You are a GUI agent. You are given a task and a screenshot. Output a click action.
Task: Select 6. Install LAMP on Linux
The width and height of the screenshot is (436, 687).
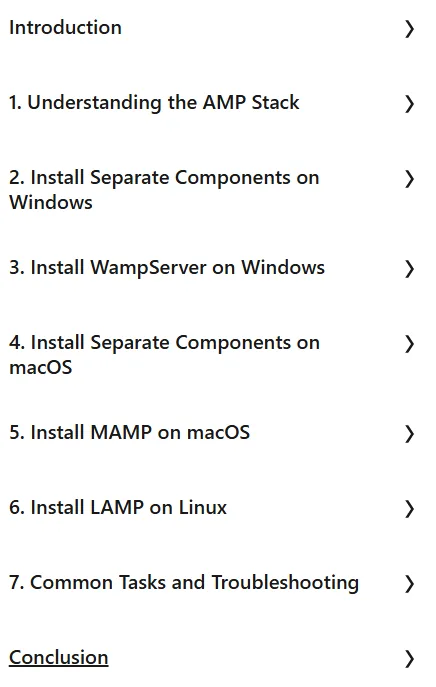(x=118, y=507)
